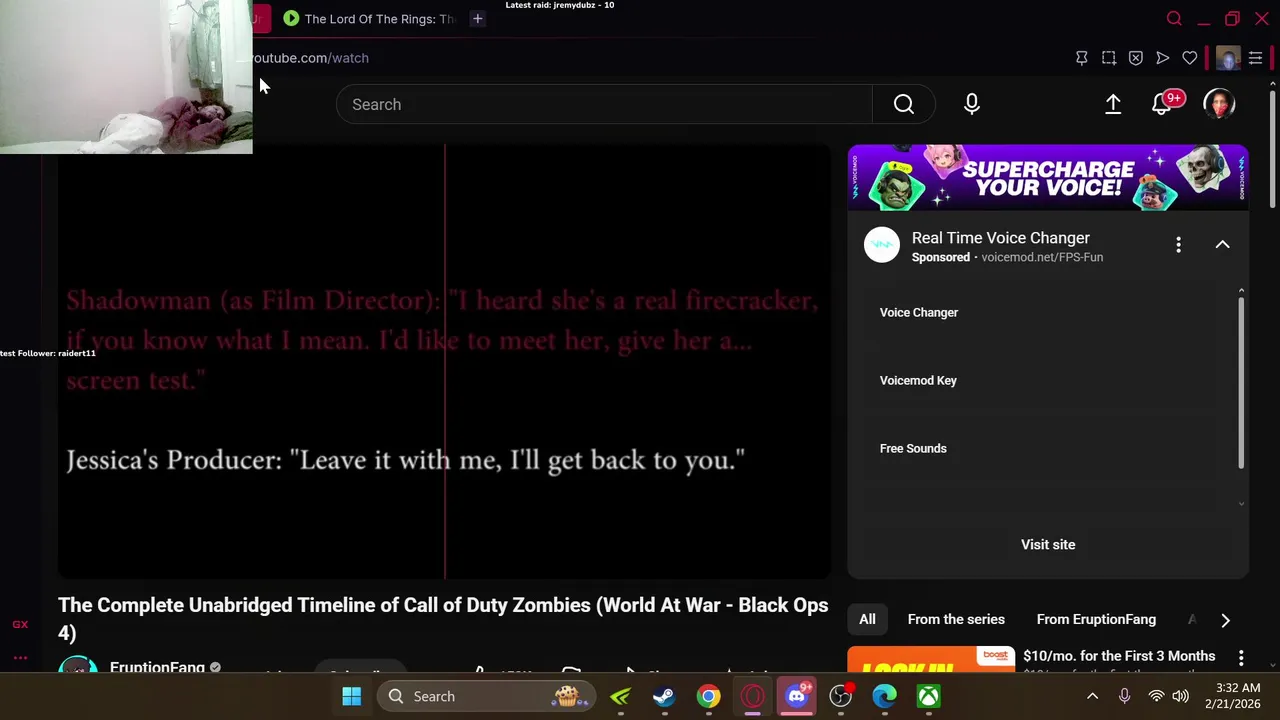Click the EruptionFang channel avatar
This screenshot has width=1280, height=720.
[x=78, y=666]
